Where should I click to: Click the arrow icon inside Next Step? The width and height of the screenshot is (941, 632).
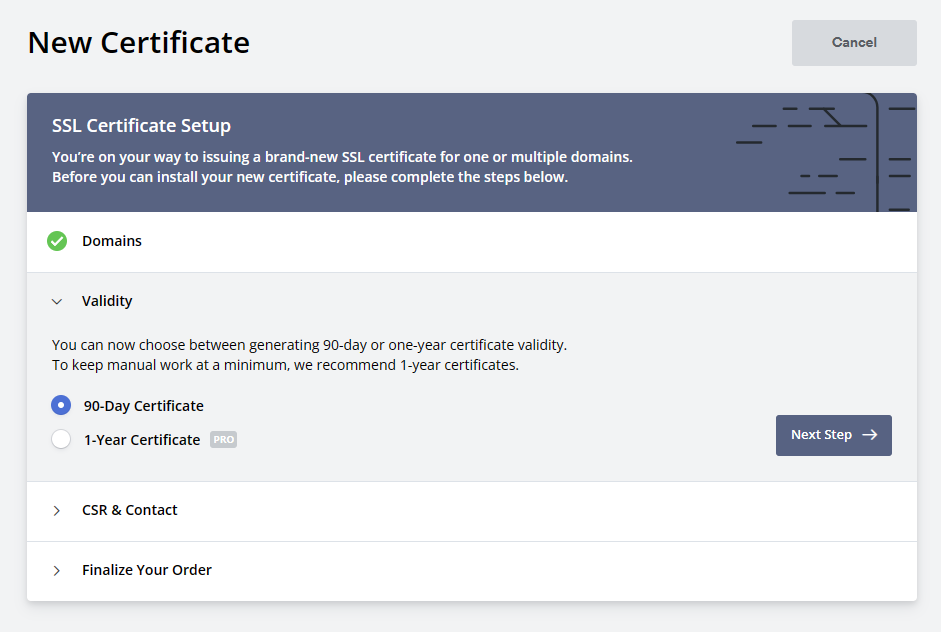870,435
